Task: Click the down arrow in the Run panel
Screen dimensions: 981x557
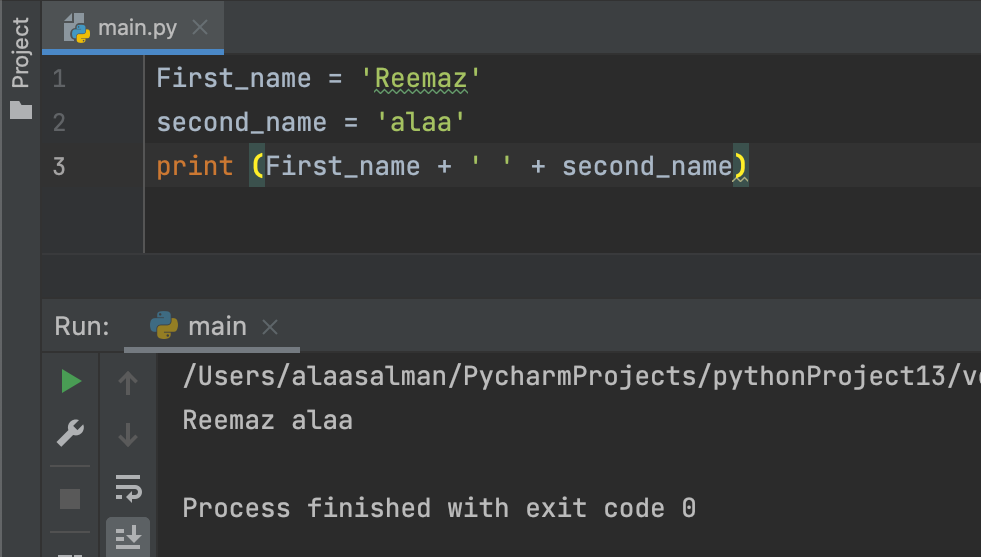Action: 128,434
